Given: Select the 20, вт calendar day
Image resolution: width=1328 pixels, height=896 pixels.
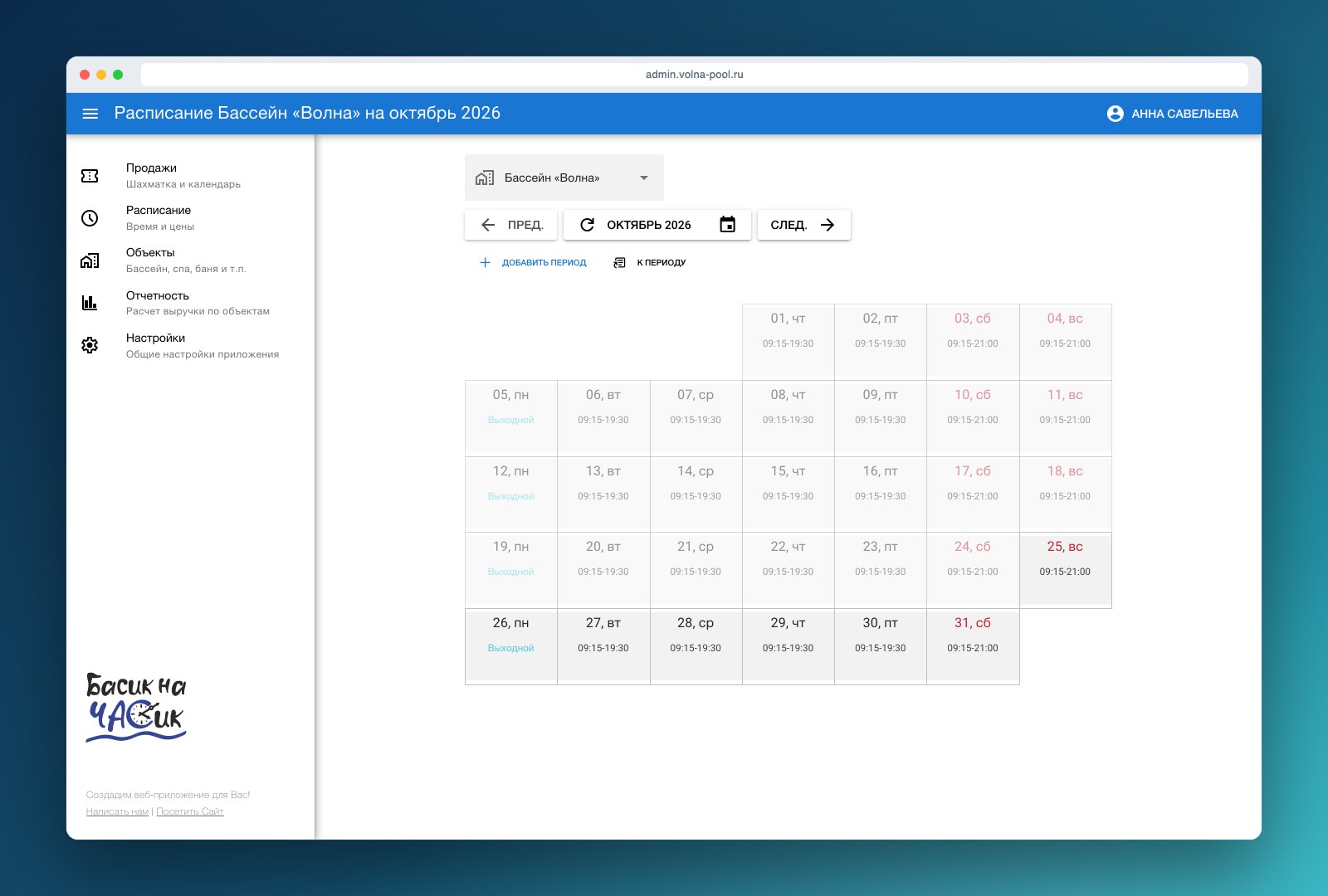Looking at the screenshot, I should 603,570.
